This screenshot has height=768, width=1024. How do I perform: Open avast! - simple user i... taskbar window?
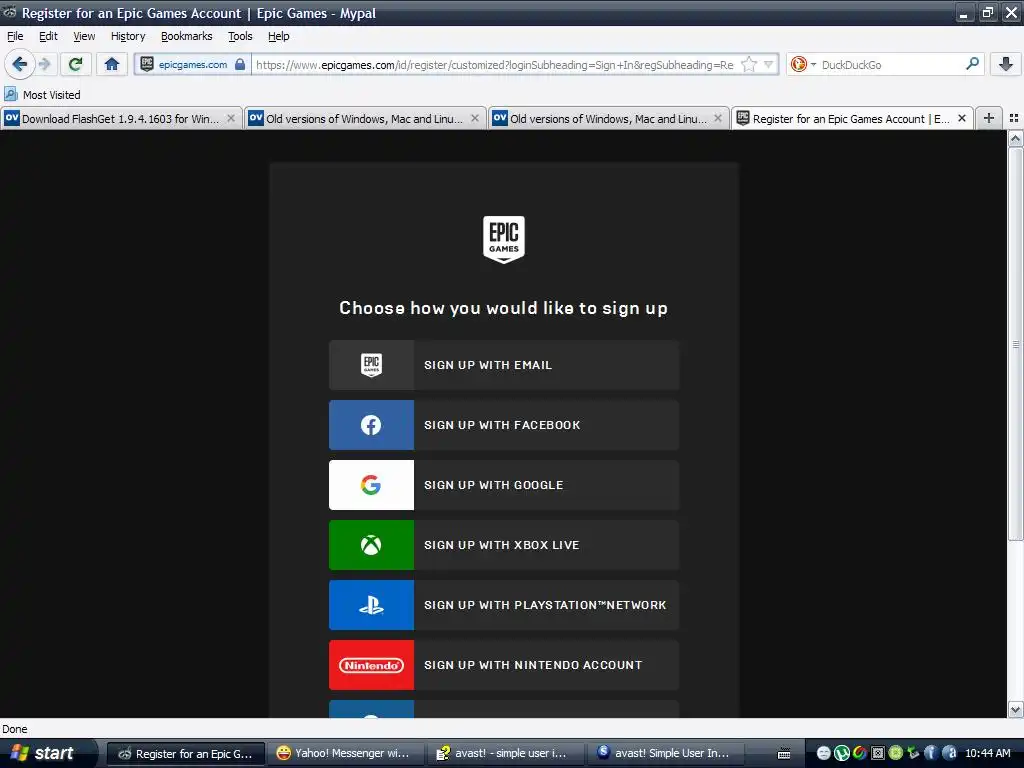click(x=505, y=754)
